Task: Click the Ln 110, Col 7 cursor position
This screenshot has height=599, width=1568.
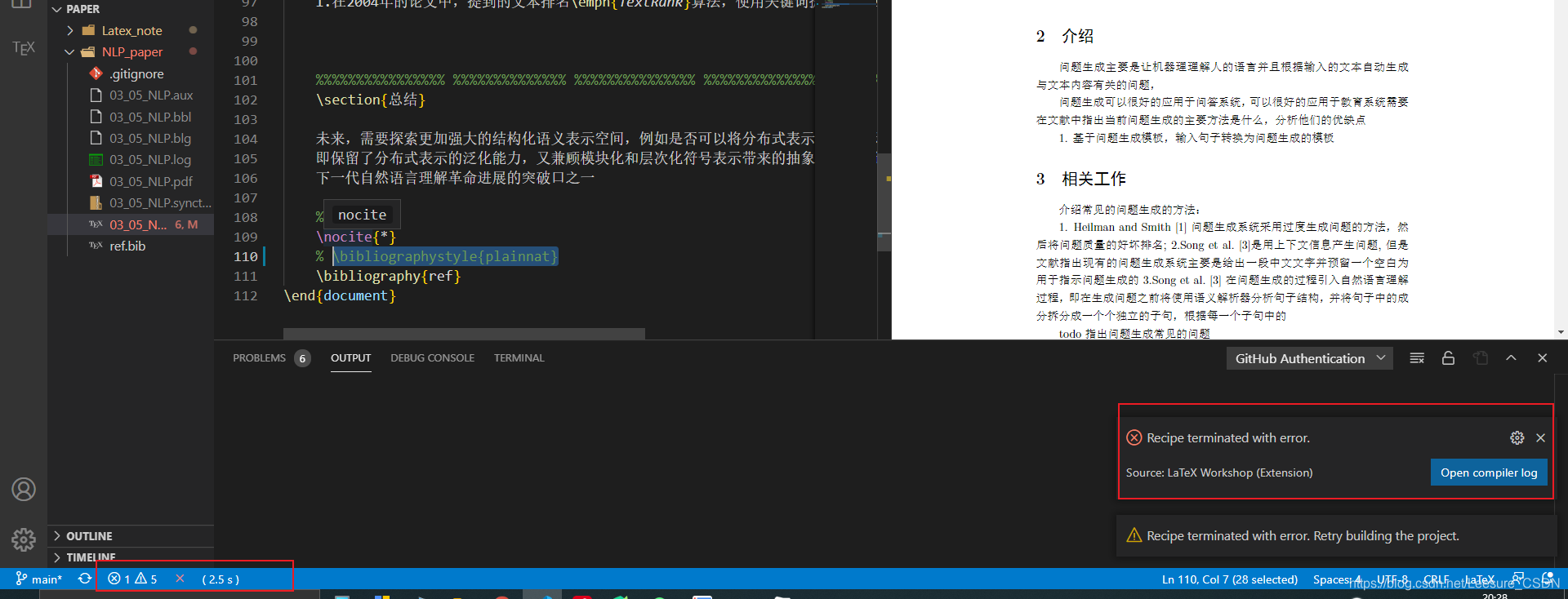Action: coord(1229,579)
